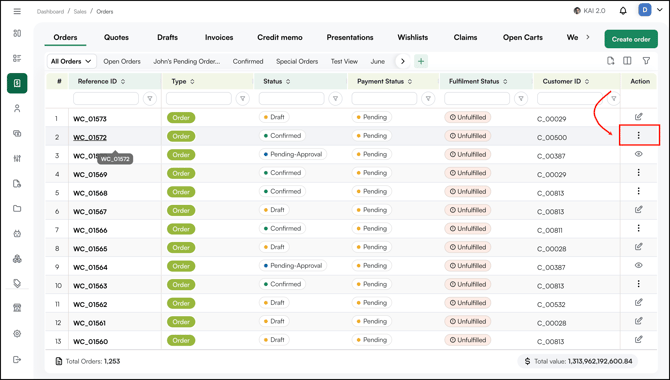Show more top tabs with right chevron

(588, 37)
